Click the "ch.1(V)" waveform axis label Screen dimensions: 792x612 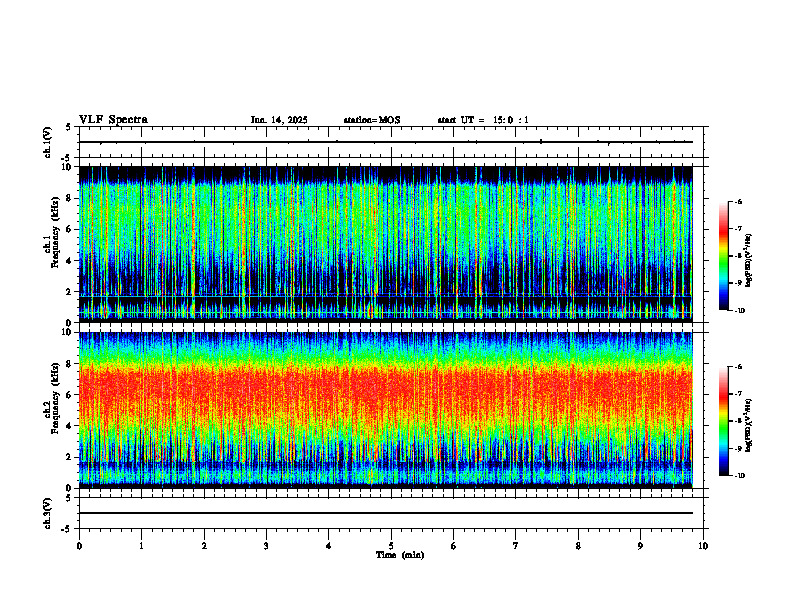tap(48, 142)
